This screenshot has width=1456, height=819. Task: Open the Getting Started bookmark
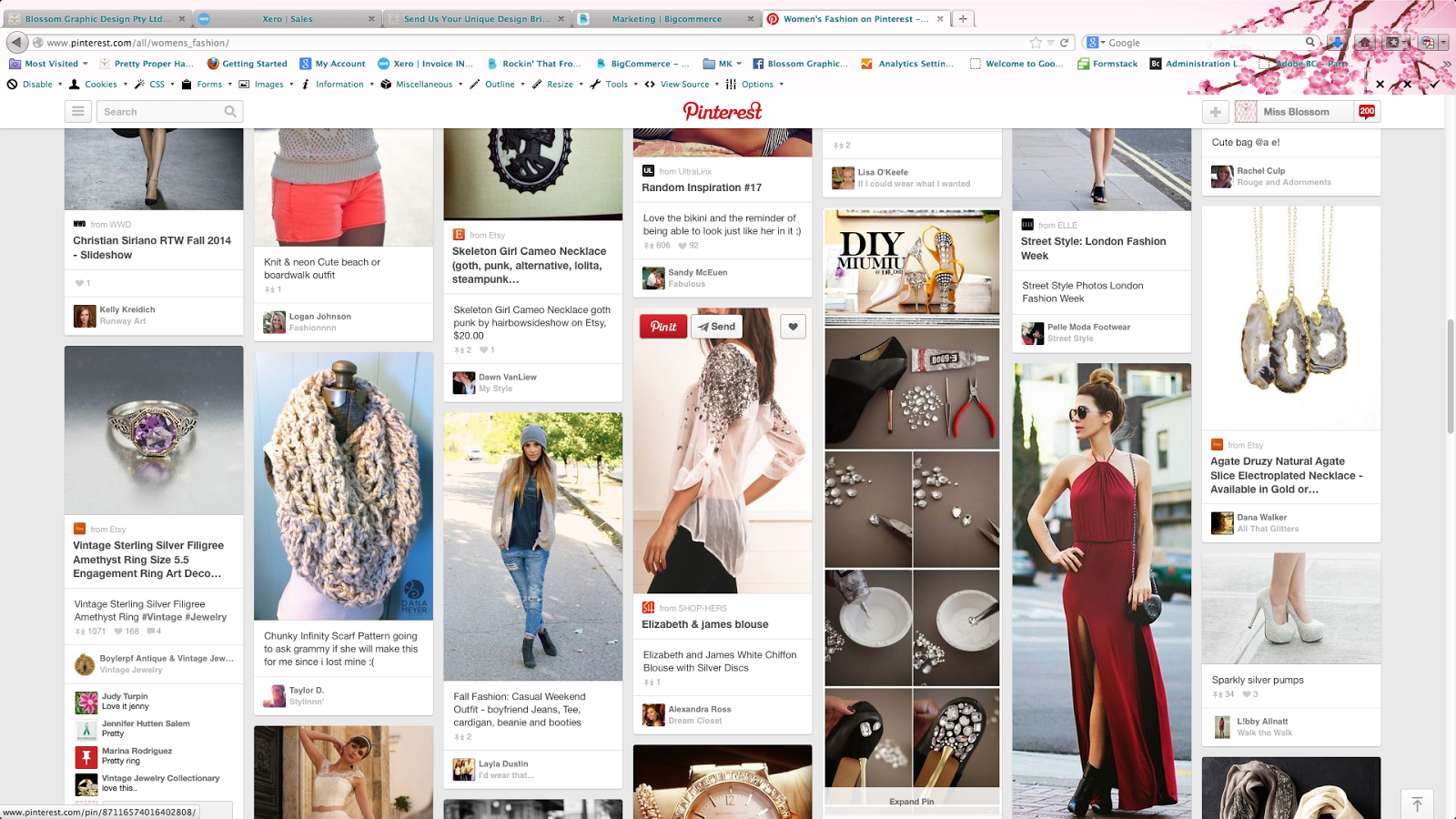pyautogui.click(x=248, y=64)
